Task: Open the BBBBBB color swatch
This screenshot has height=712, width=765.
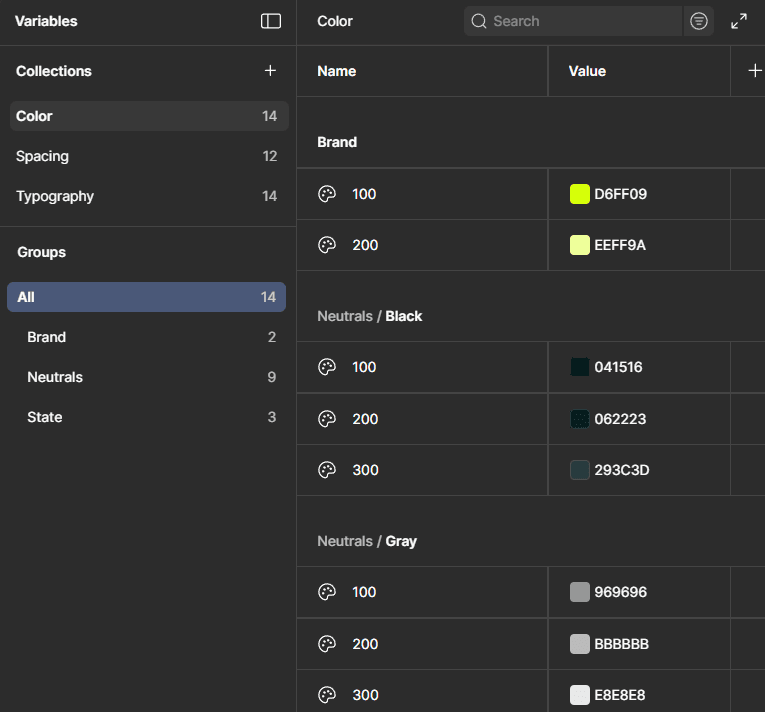Action: tap(580, 644)
